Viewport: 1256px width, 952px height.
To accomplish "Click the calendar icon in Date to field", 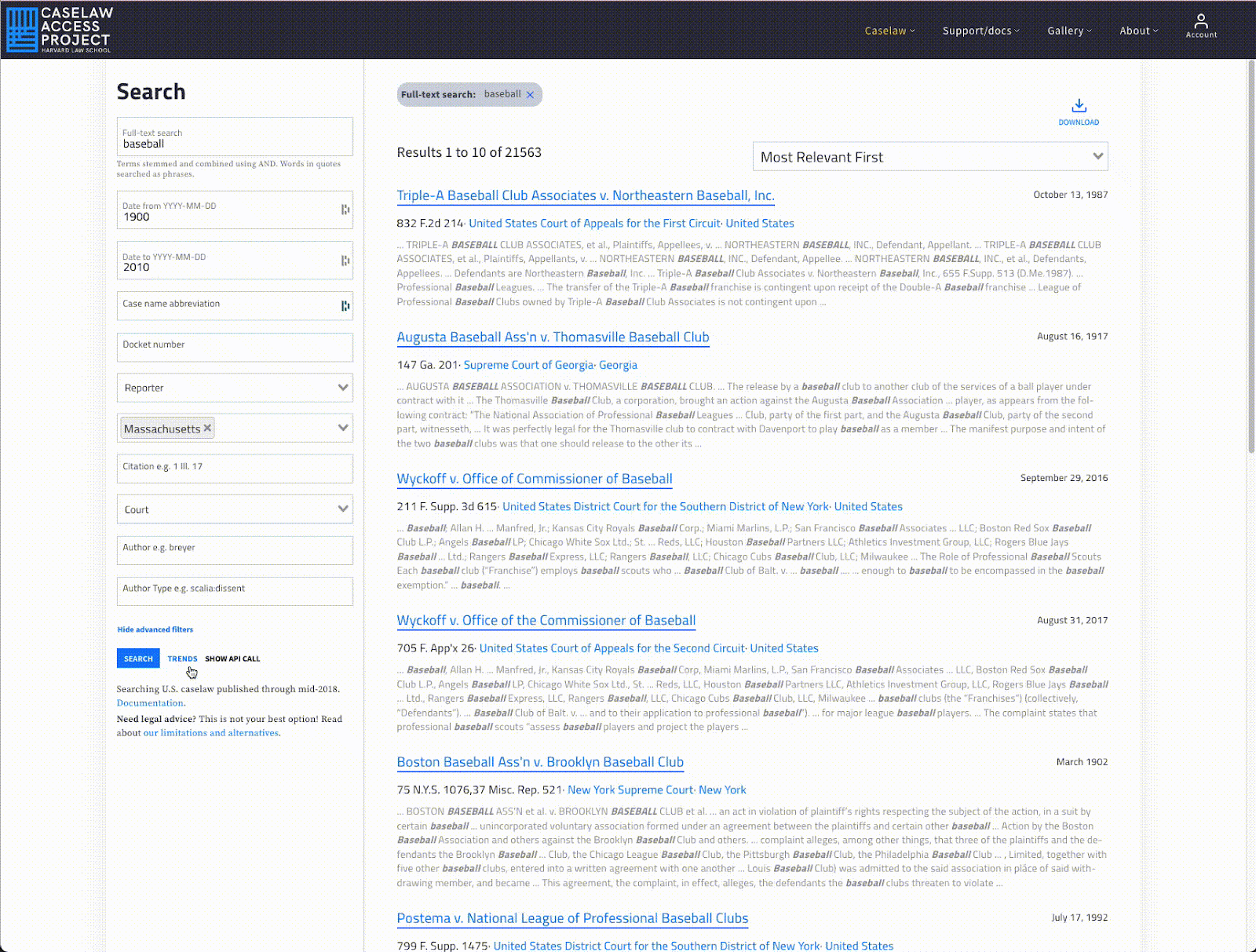I will [x=345, y=260].
